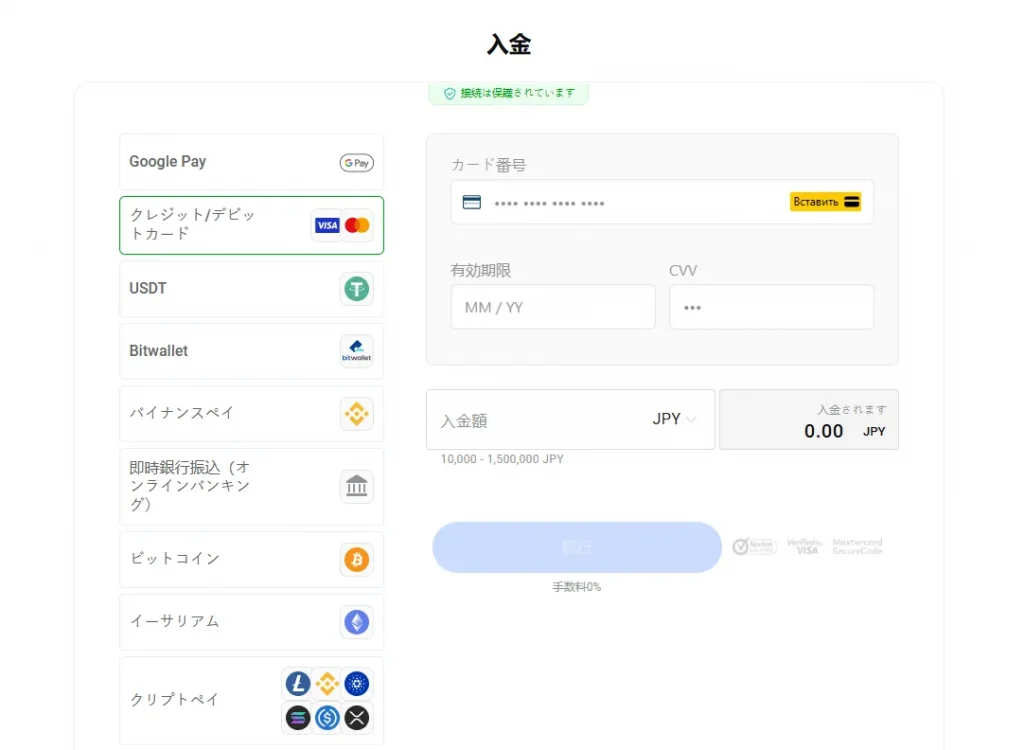This screenshot has height=750, width=1024.
Task: Click the 手数料0% fee text
Action: coord(577,587)
